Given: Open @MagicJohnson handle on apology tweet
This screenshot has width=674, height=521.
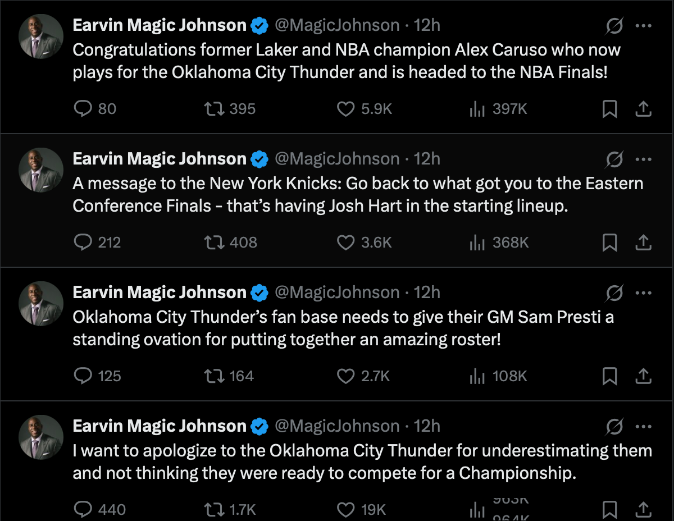Looking at the screenshot, I should coord(337,427).
